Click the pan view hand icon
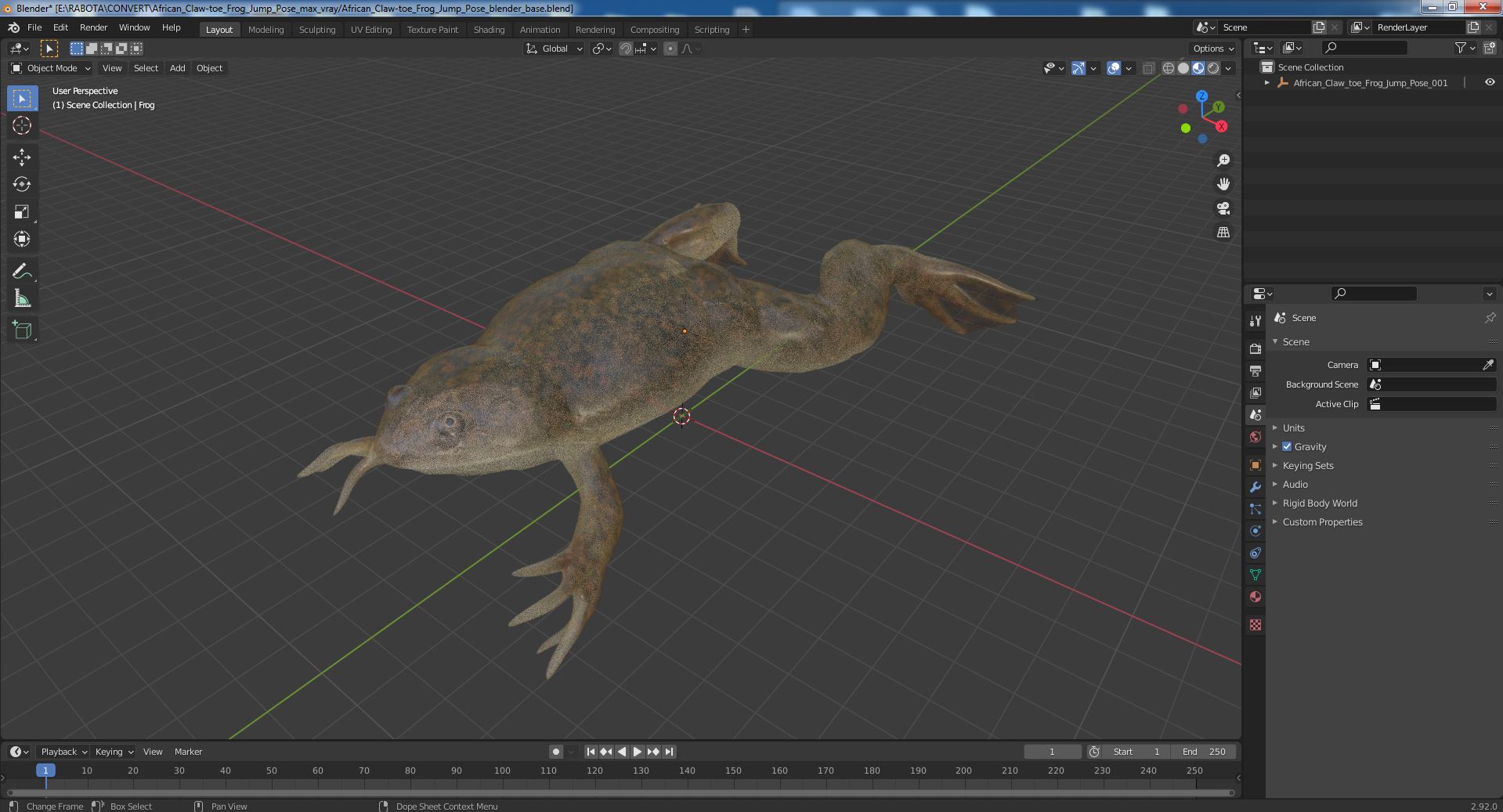1503x812 pixels. 1223,184
